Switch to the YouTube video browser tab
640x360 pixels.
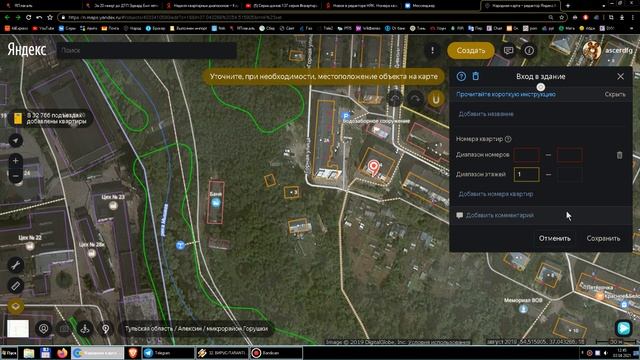[x=282, y=6]
